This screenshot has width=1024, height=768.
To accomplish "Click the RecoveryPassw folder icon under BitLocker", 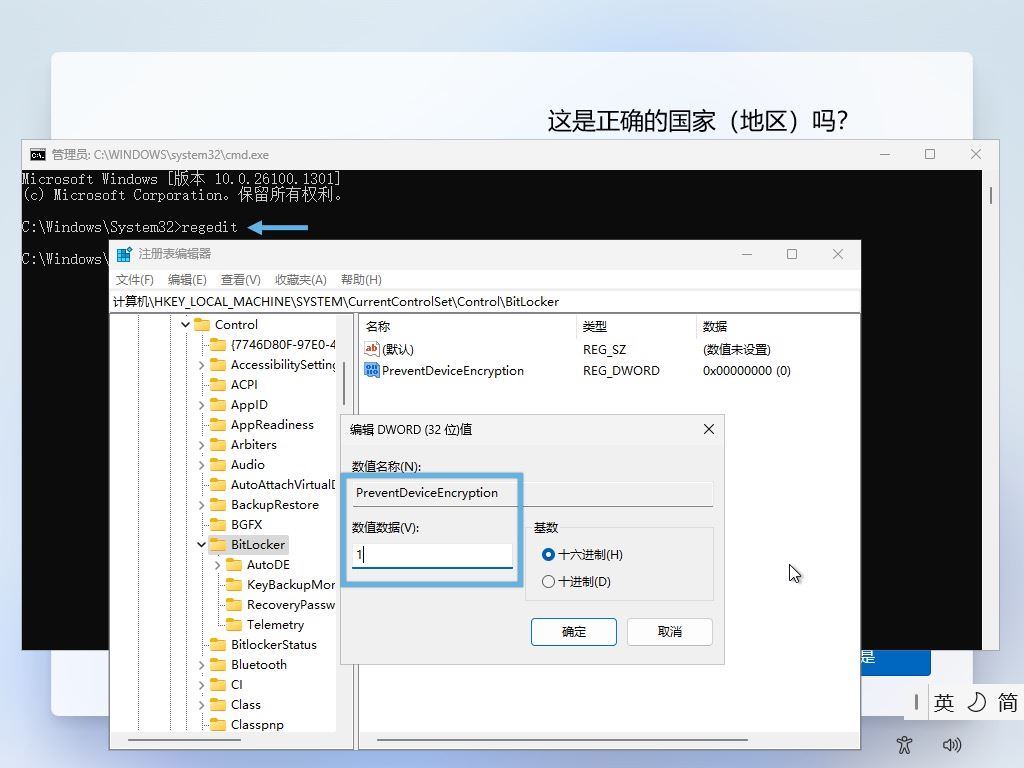I will pos(235,604).
